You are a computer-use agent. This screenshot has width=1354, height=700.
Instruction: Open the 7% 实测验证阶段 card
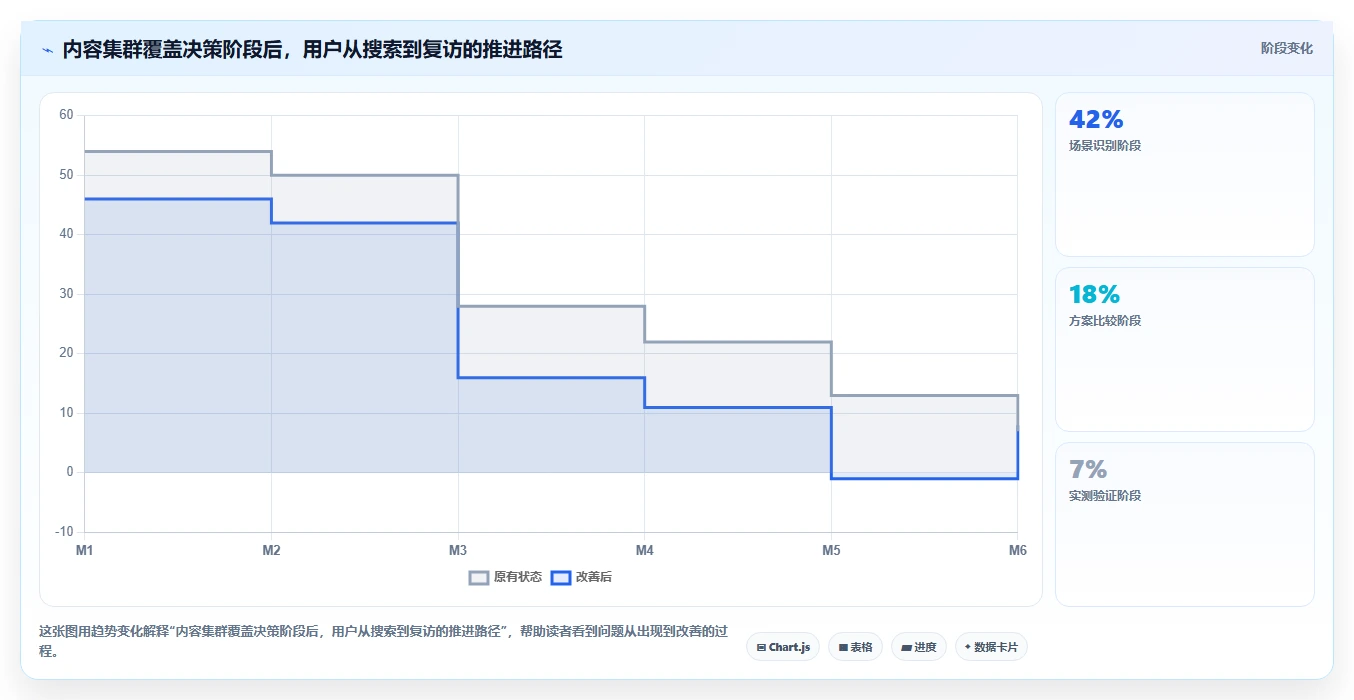click(1184, 524)
